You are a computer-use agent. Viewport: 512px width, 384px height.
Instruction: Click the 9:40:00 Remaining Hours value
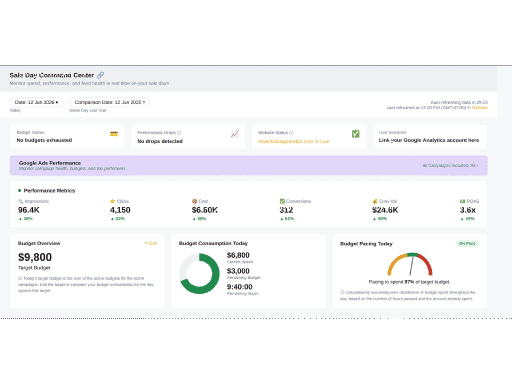click(x=240, y=287)
